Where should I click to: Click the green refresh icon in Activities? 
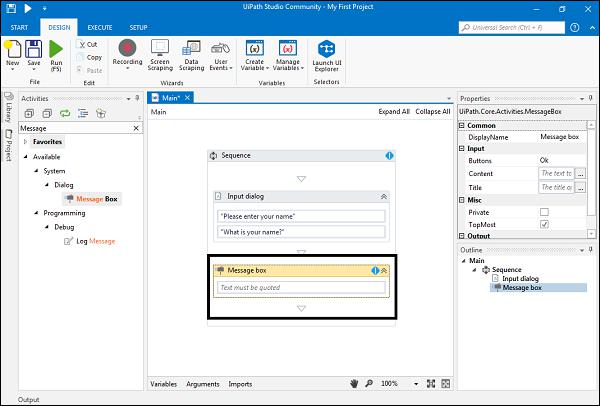[65, 113]
